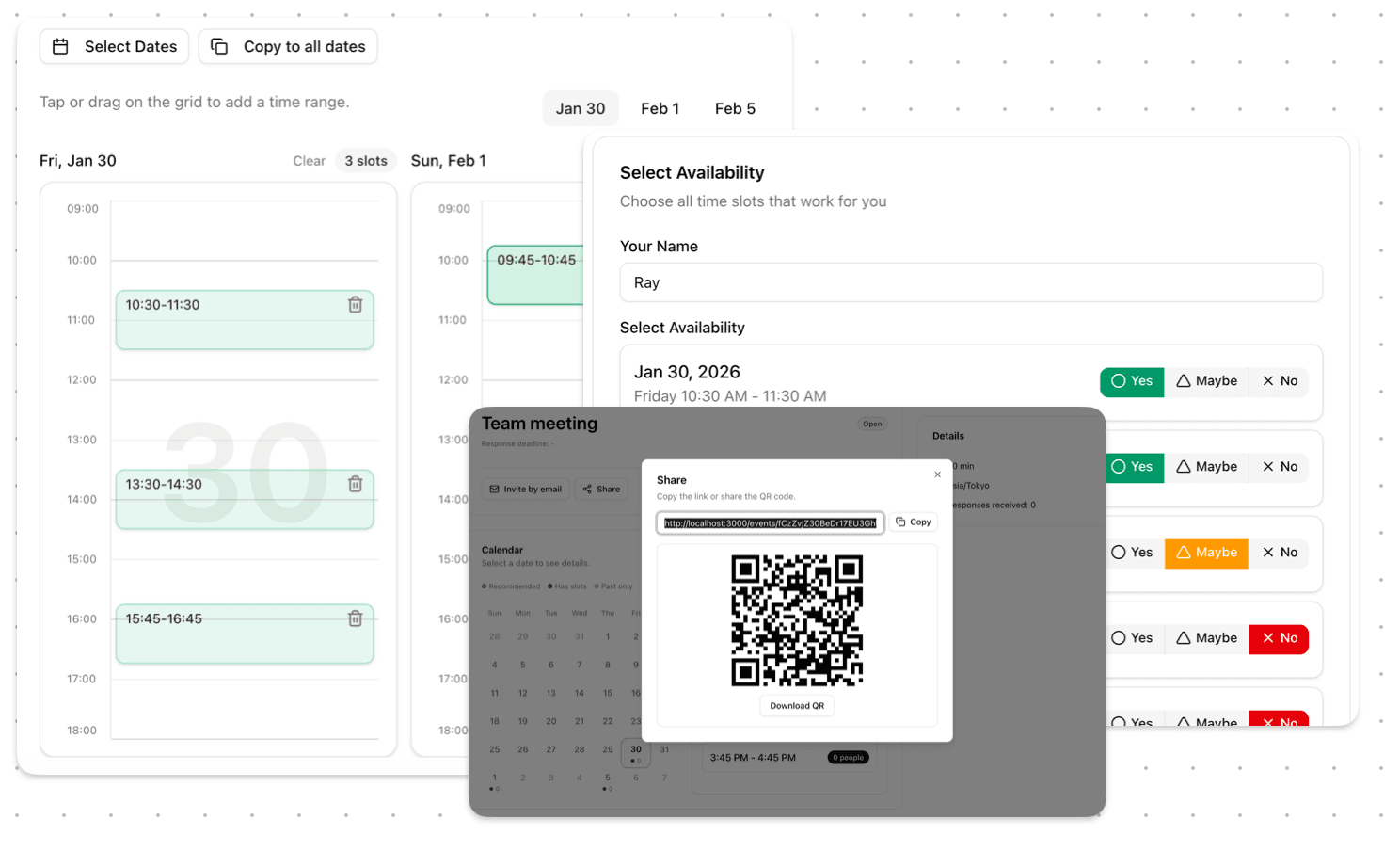Image resolution: width=1400 pixels, height=851 pixels.
Task: Copy time slots to all dates
Action: click(x=288, y=47)
